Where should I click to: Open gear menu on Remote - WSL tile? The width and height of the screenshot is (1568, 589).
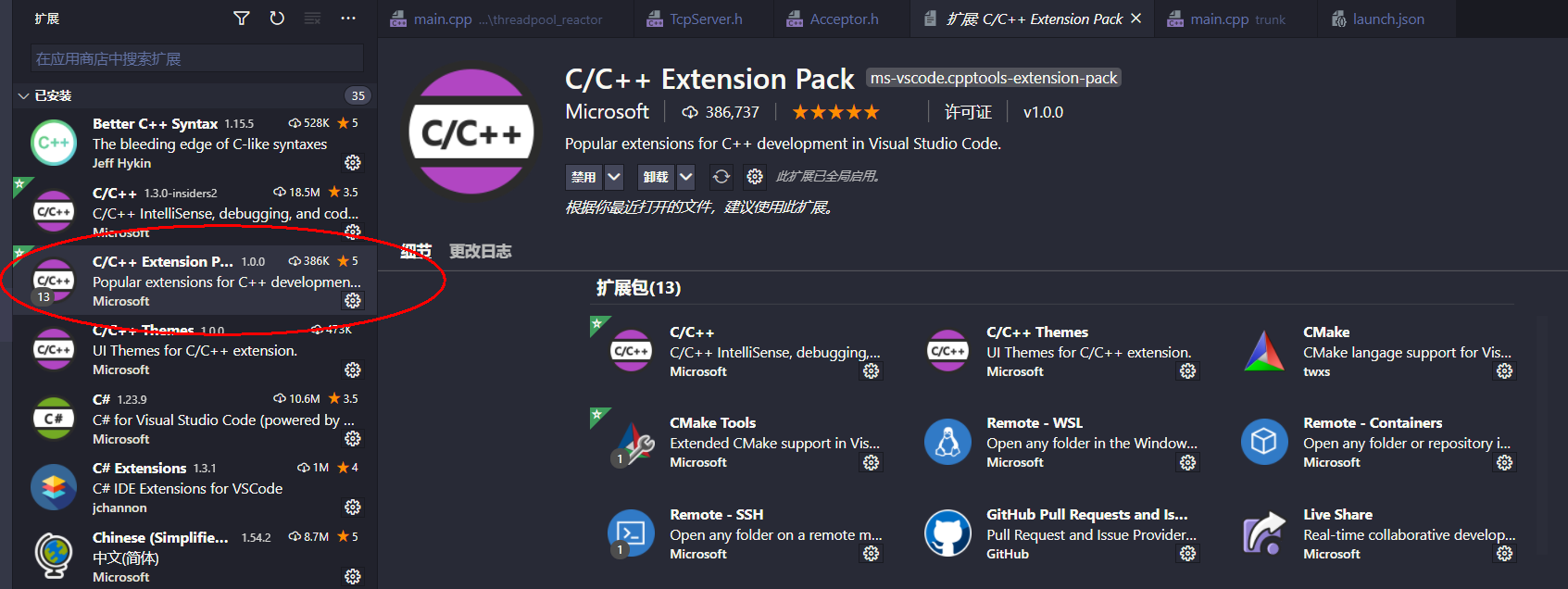1187,462
